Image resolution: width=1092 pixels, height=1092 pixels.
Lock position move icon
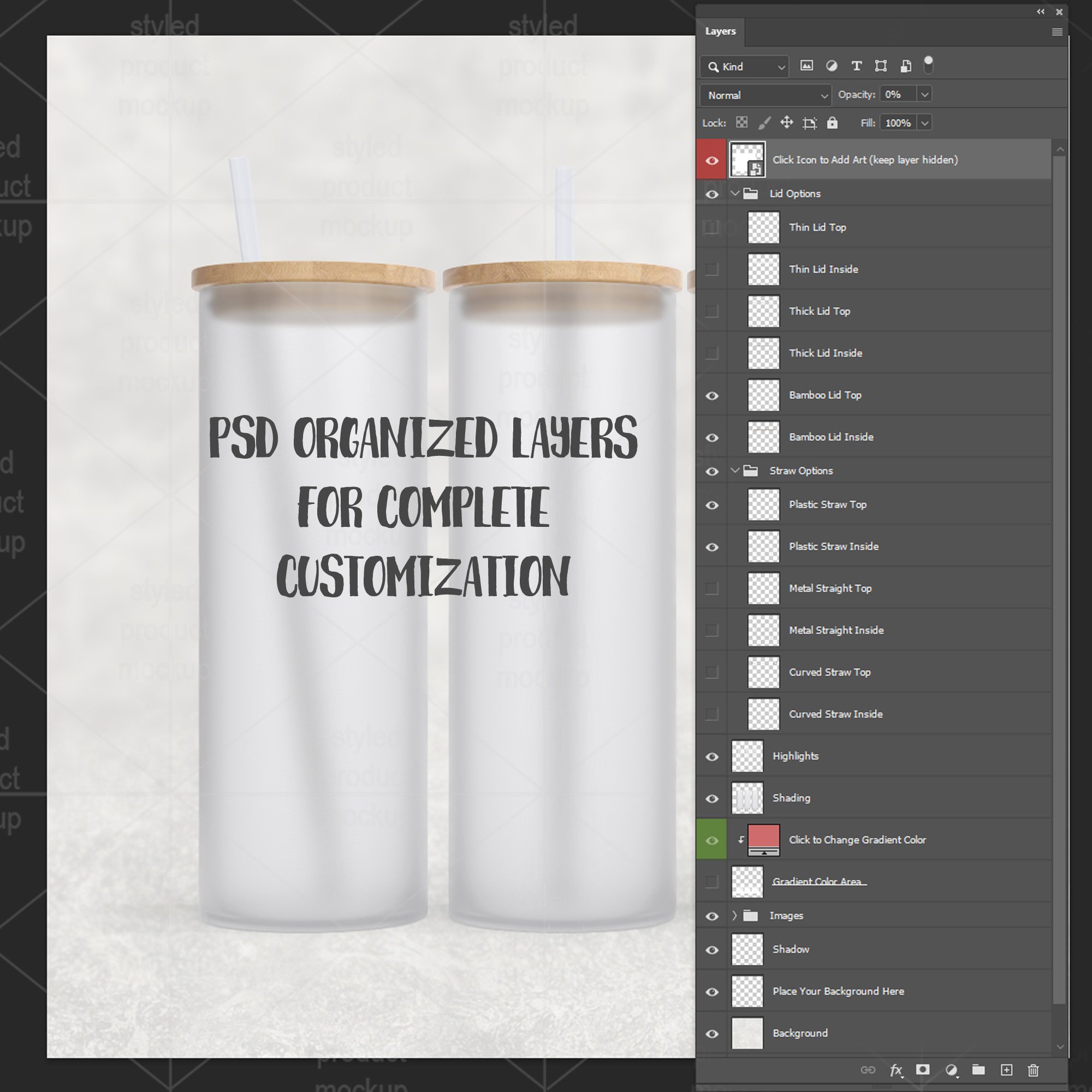787,122
